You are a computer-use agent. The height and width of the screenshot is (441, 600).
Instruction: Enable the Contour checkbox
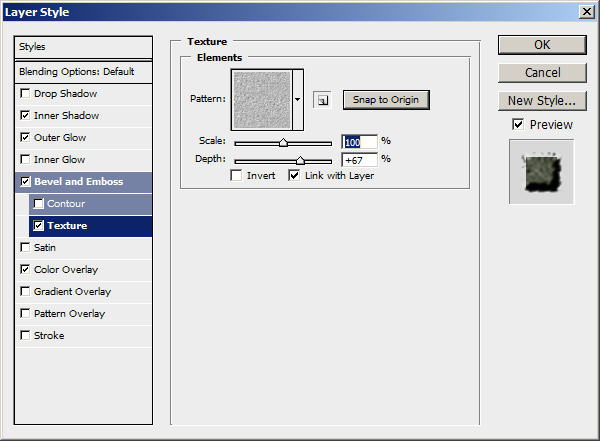point(39,203)
